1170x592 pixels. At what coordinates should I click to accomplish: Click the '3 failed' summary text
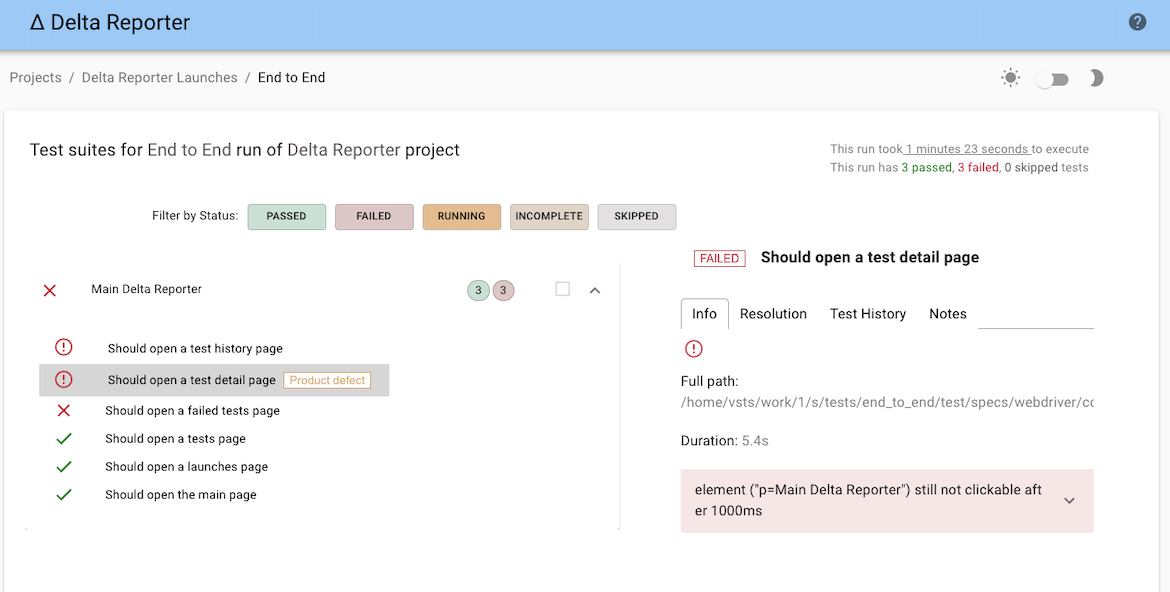point(977,167)
